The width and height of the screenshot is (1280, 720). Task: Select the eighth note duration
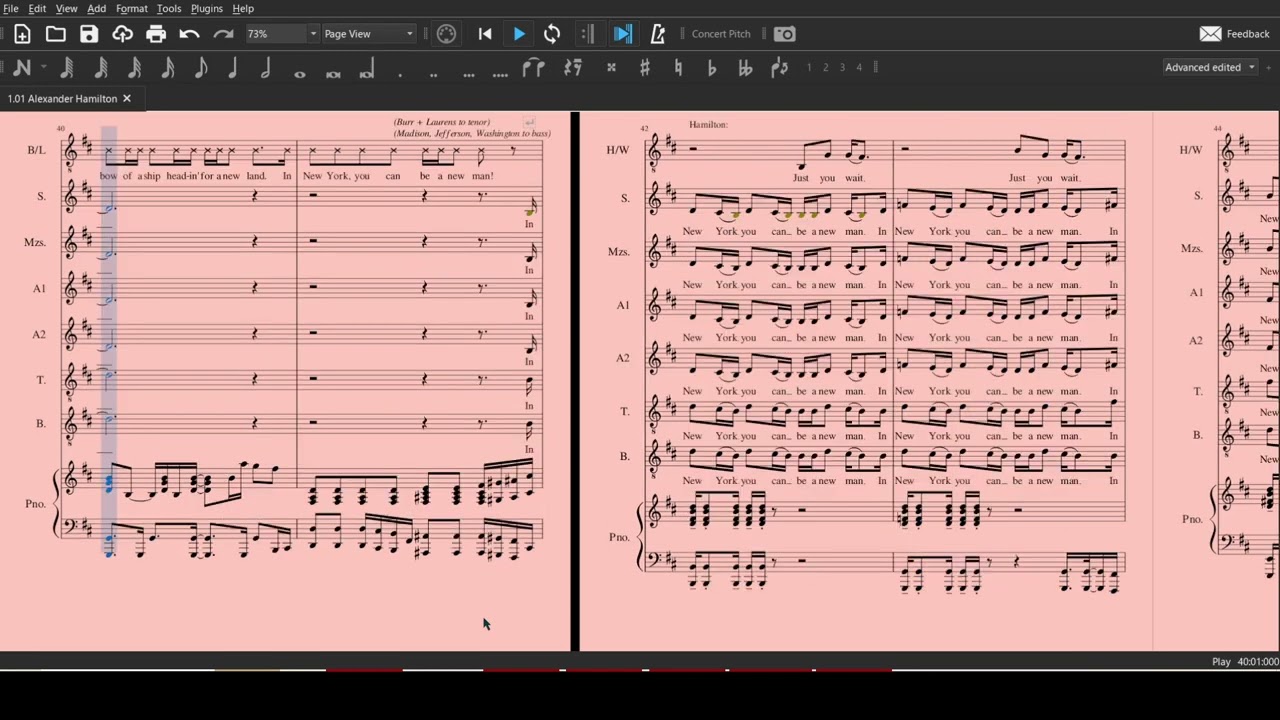[200, 68]
